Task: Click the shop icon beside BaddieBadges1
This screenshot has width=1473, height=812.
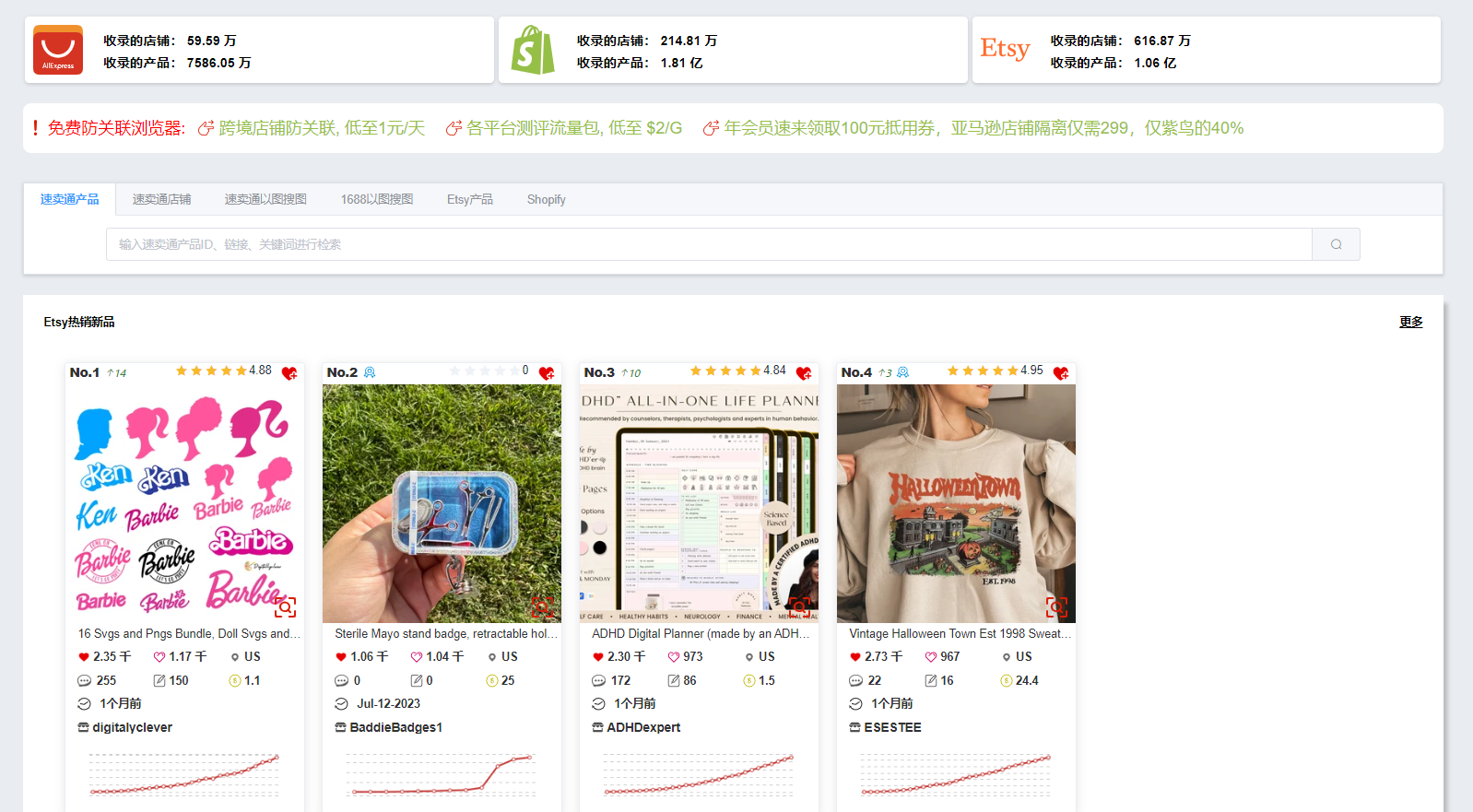Action: [341, 727]
